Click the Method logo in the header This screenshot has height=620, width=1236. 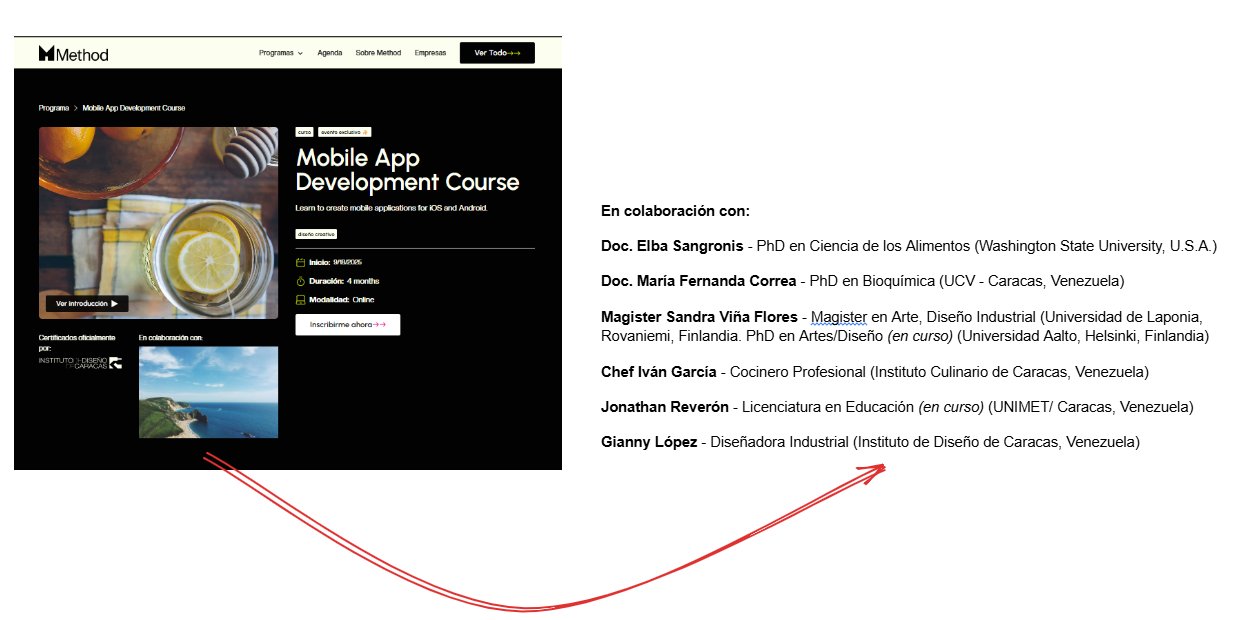click(x=73, y=54)
